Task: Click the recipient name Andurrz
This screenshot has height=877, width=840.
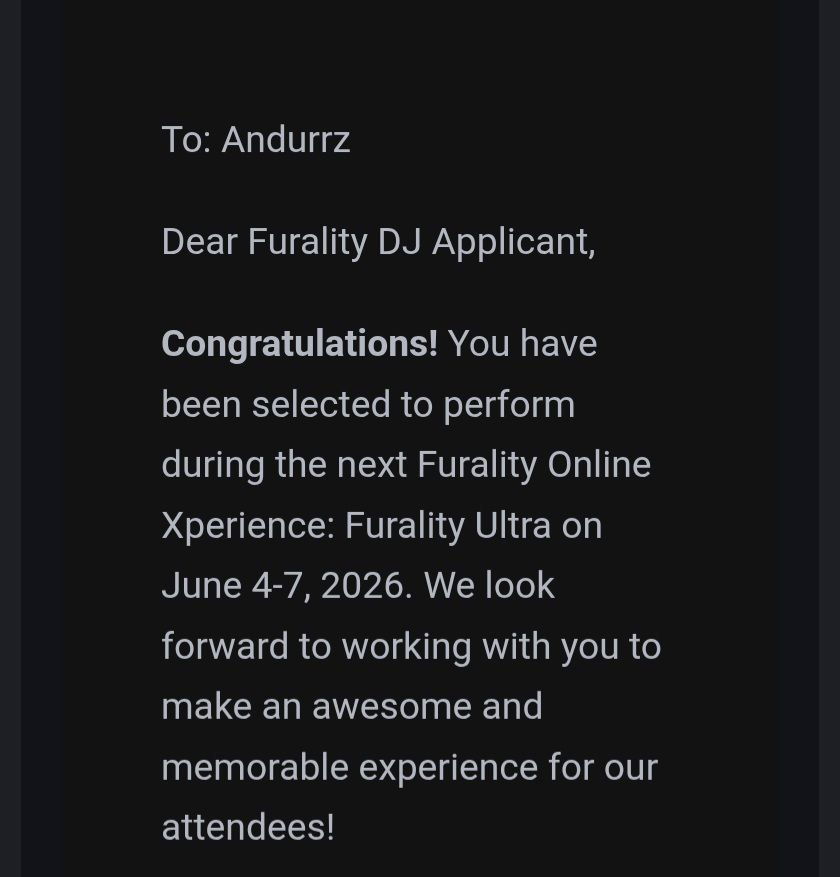Action: click(x=286, y=140)
